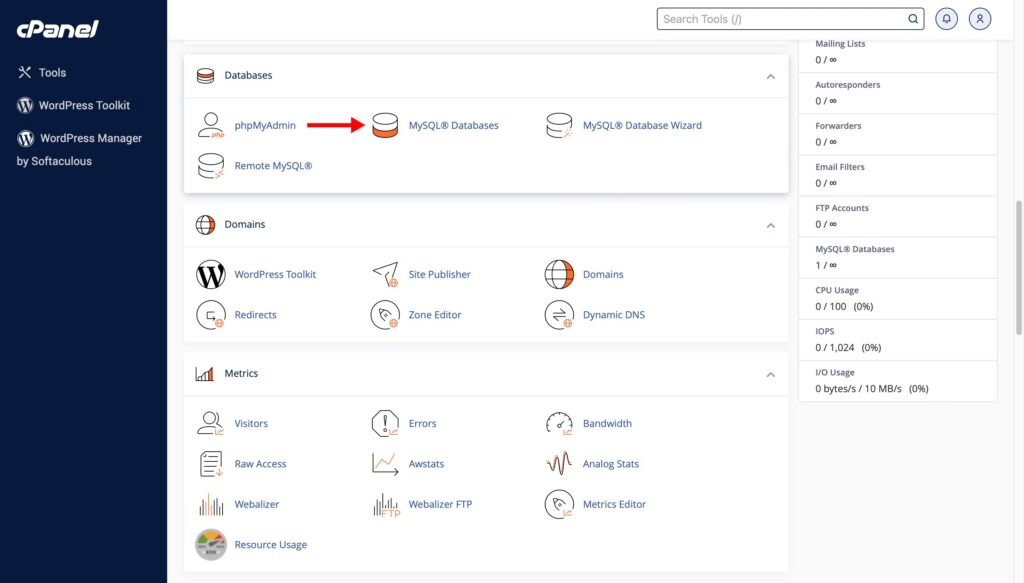
Task: Open Tools in the sidebar
Action: pos(52,72)
